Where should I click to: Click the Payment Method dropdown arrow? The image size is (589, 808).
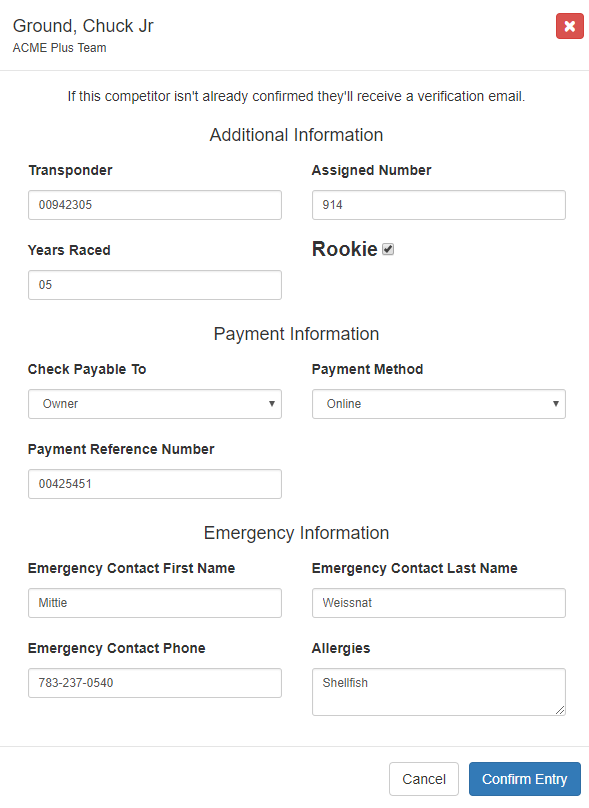(556, 403)
